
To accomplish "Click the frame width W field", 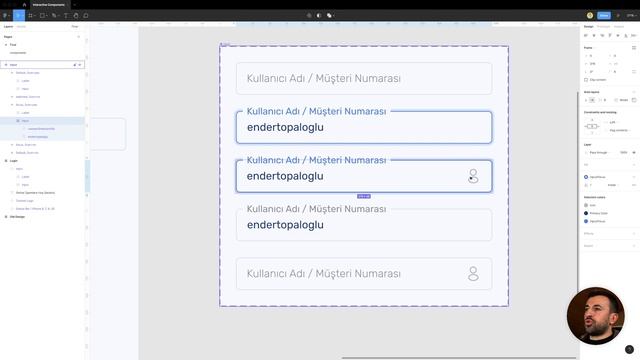I will [593, 64].
